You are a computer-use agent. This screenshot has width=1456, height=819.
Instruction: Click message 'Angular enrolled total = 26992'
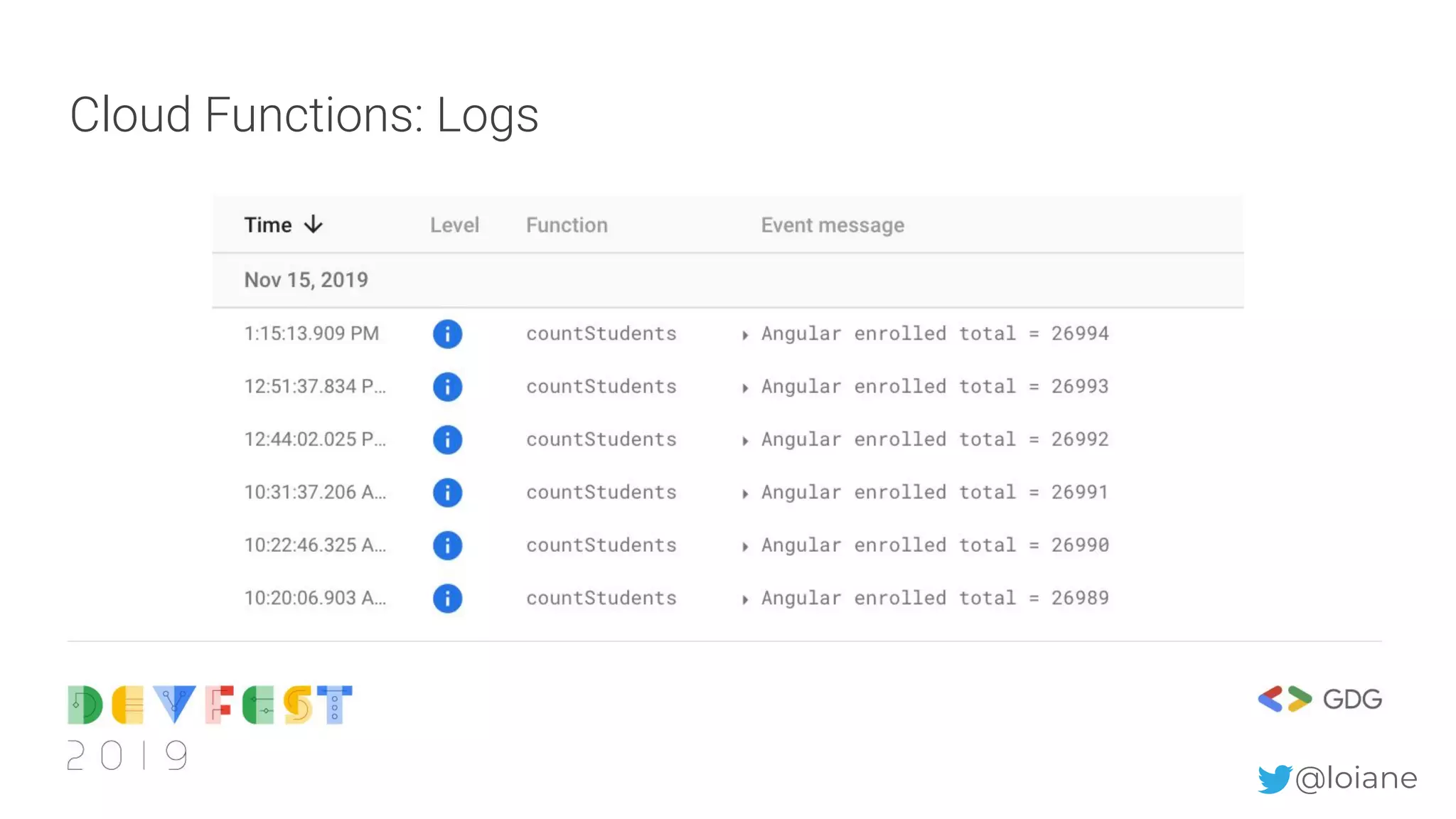tap(935, 440)
